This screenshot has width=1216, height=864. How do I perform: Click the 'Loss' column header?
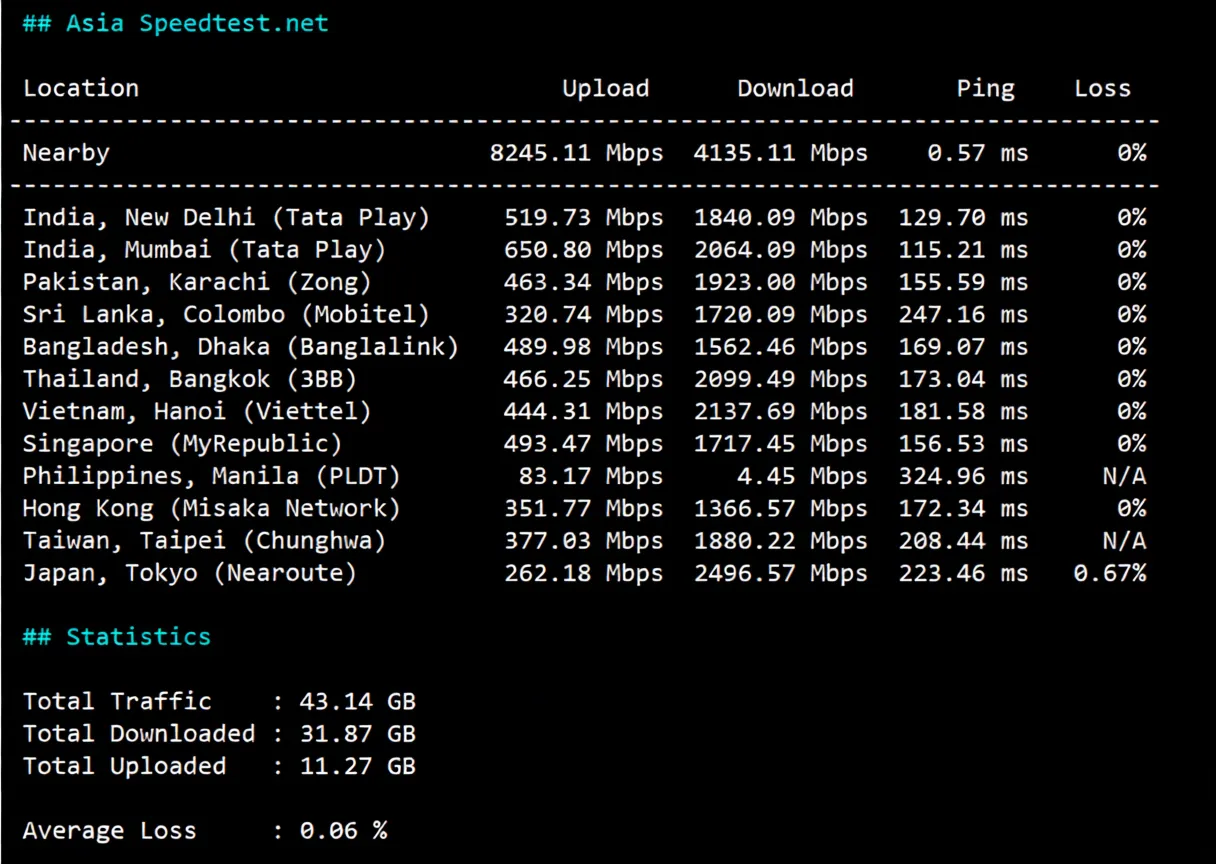(1103, 88)
